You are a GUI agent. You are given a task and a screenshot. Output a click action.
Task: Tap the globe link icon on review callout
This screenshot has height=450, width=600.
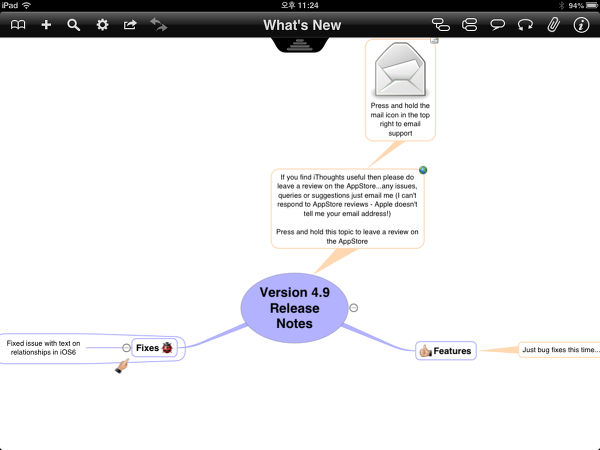click(x=423, y=170)
